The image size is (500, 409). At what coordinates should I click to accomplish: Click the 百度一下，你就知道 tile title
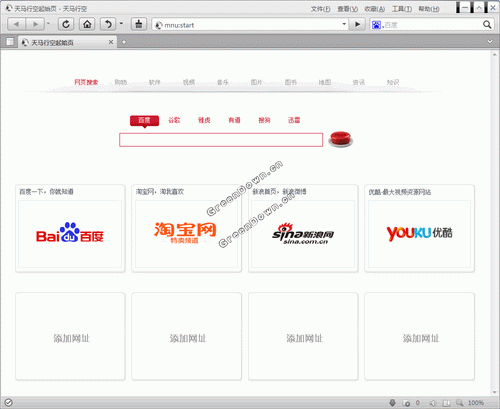[46, 192]
